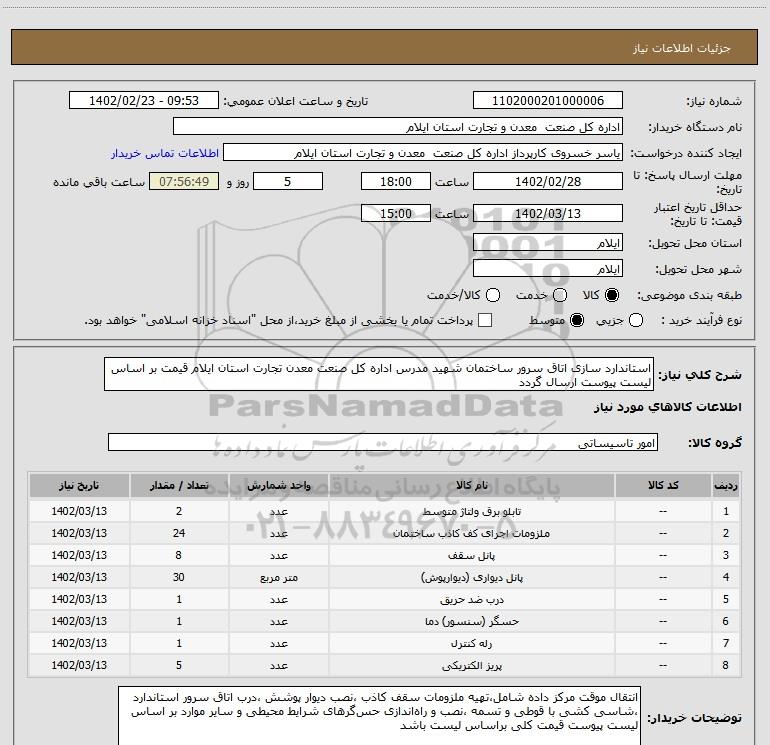Click the deadline time field 18:00
Screen dimensions: 770x745
coord(396,181)
